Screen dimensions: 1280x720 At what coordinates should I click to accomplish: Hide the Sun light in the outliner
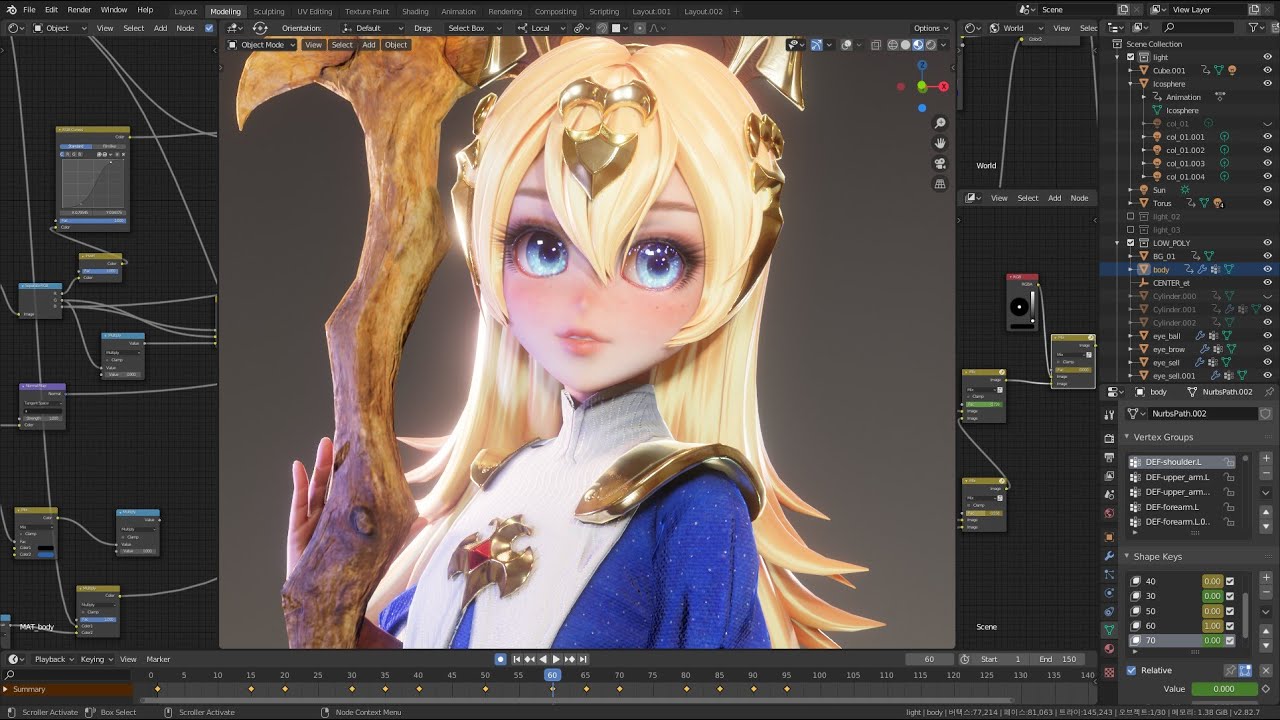point(1267,190)
